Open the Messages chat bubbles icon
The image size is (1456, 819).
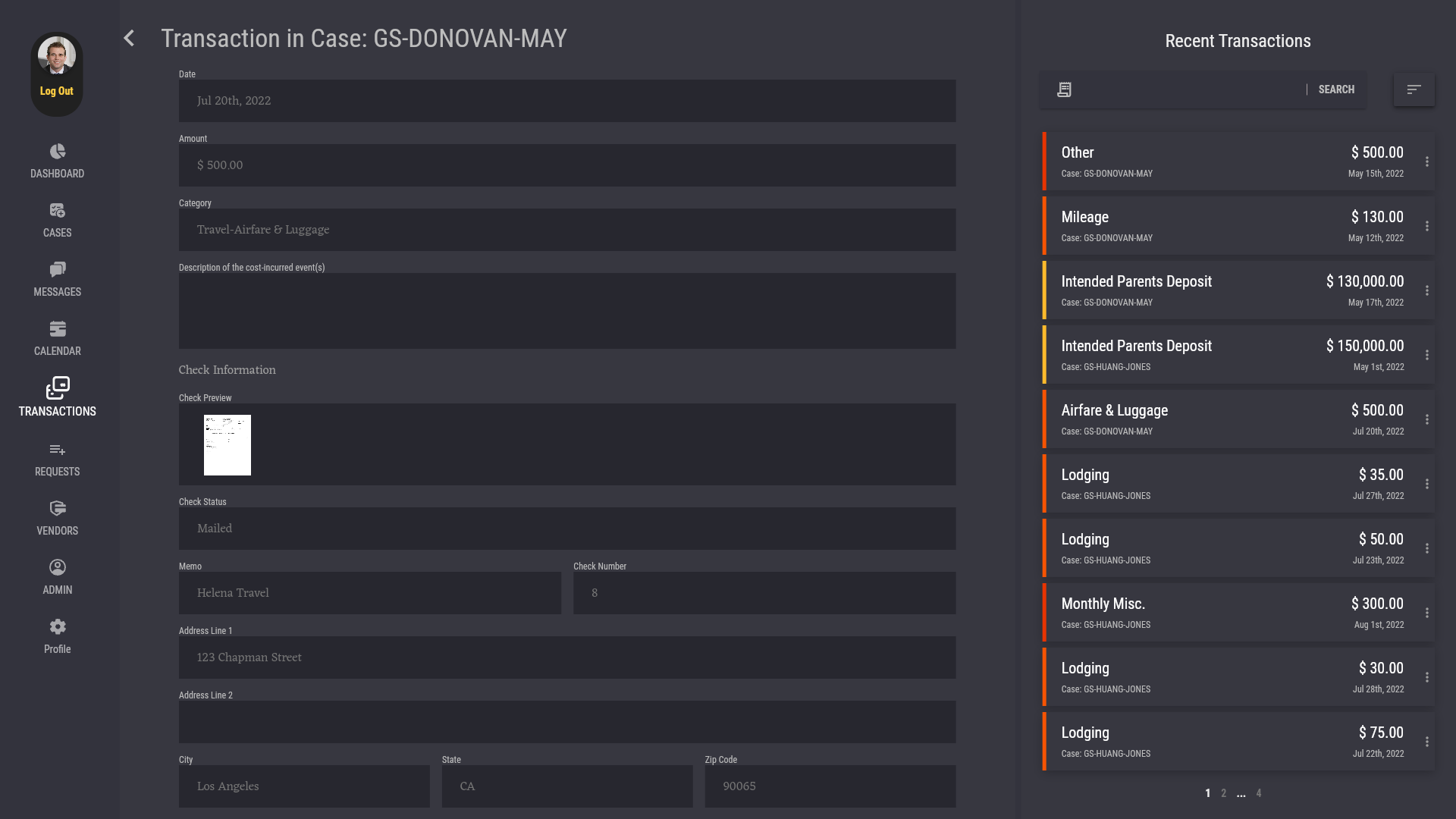pyautogui.click(x=58, y=270)
